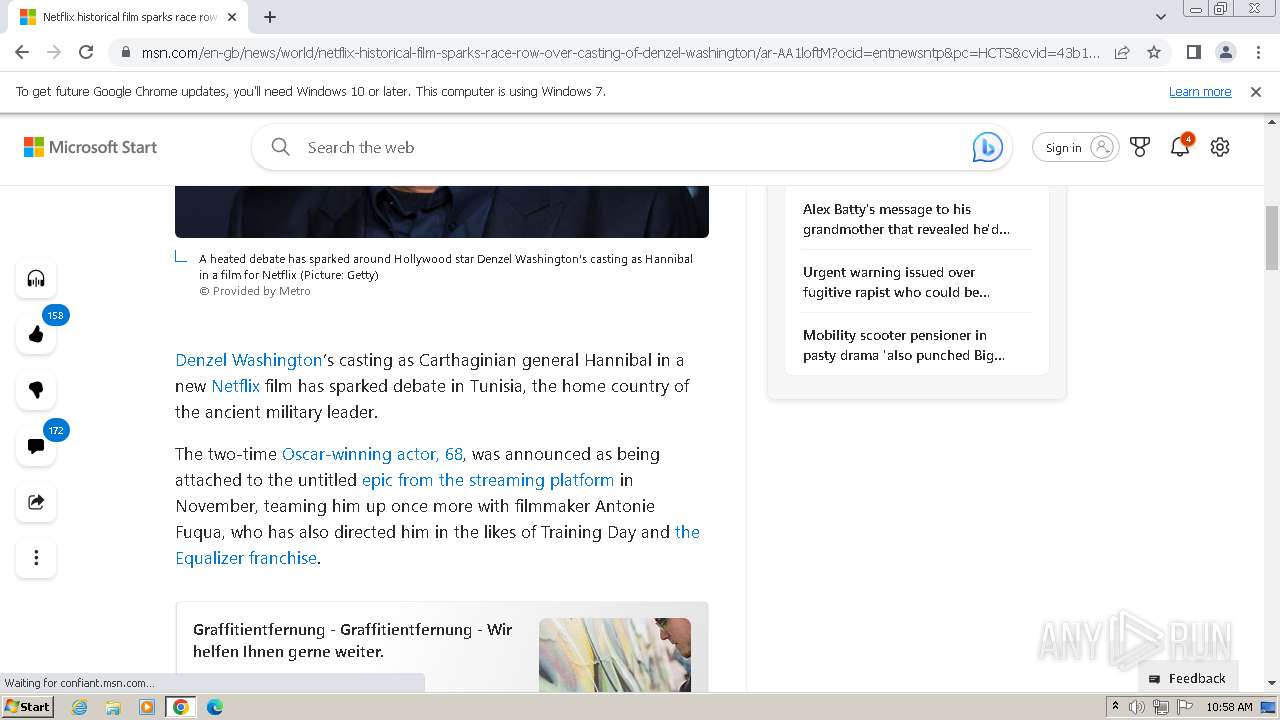Click the site info lock icon

click(125, 52)
